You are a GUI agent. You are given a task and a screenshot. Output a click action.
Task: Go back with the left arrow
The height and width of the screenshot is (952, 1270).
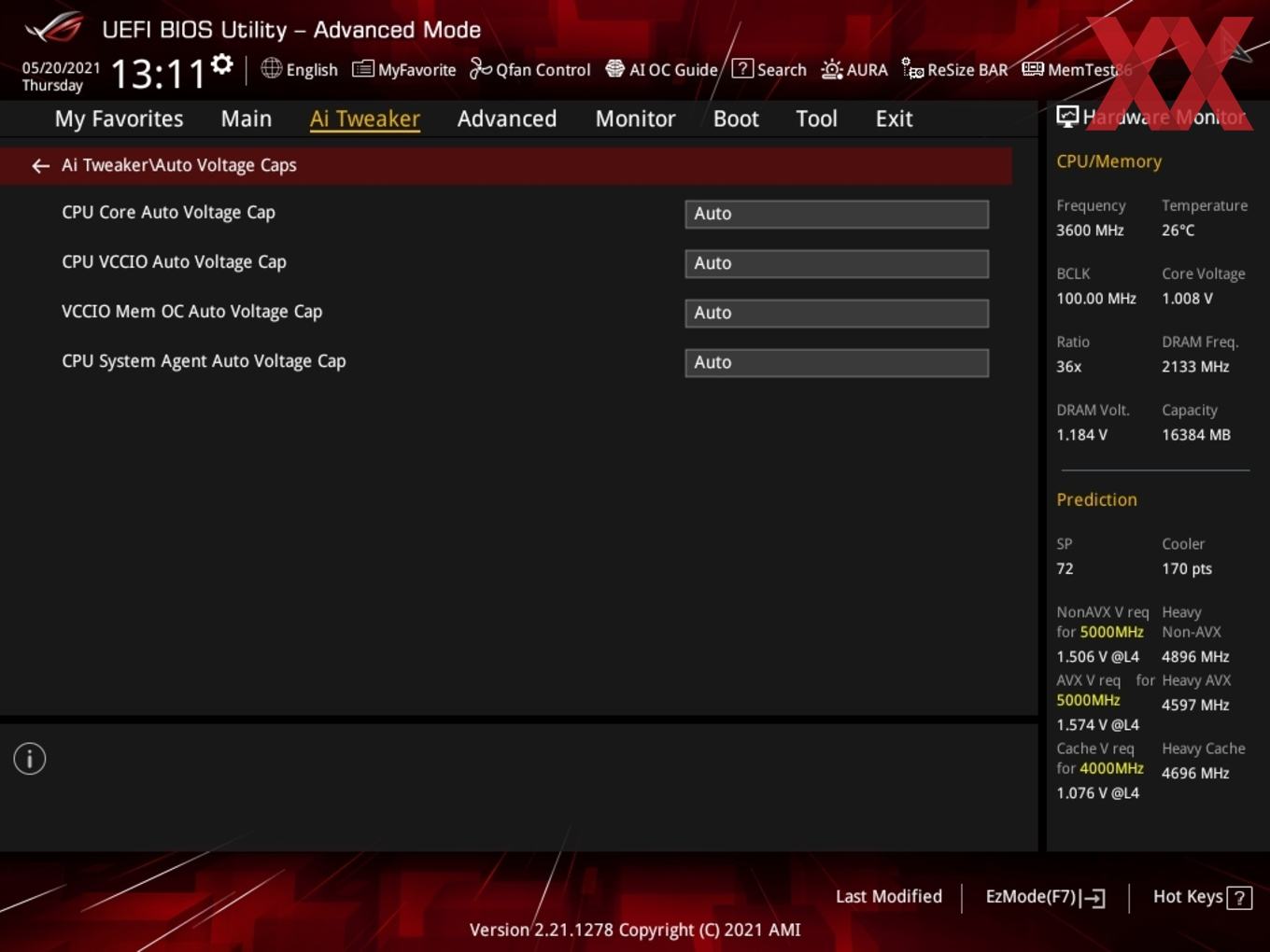point(40,165)
